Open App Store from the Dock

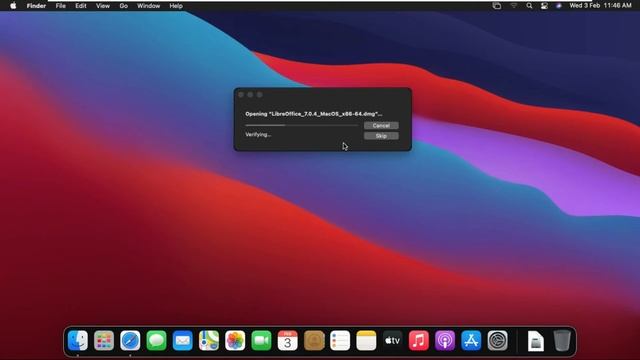coord(471,340)
